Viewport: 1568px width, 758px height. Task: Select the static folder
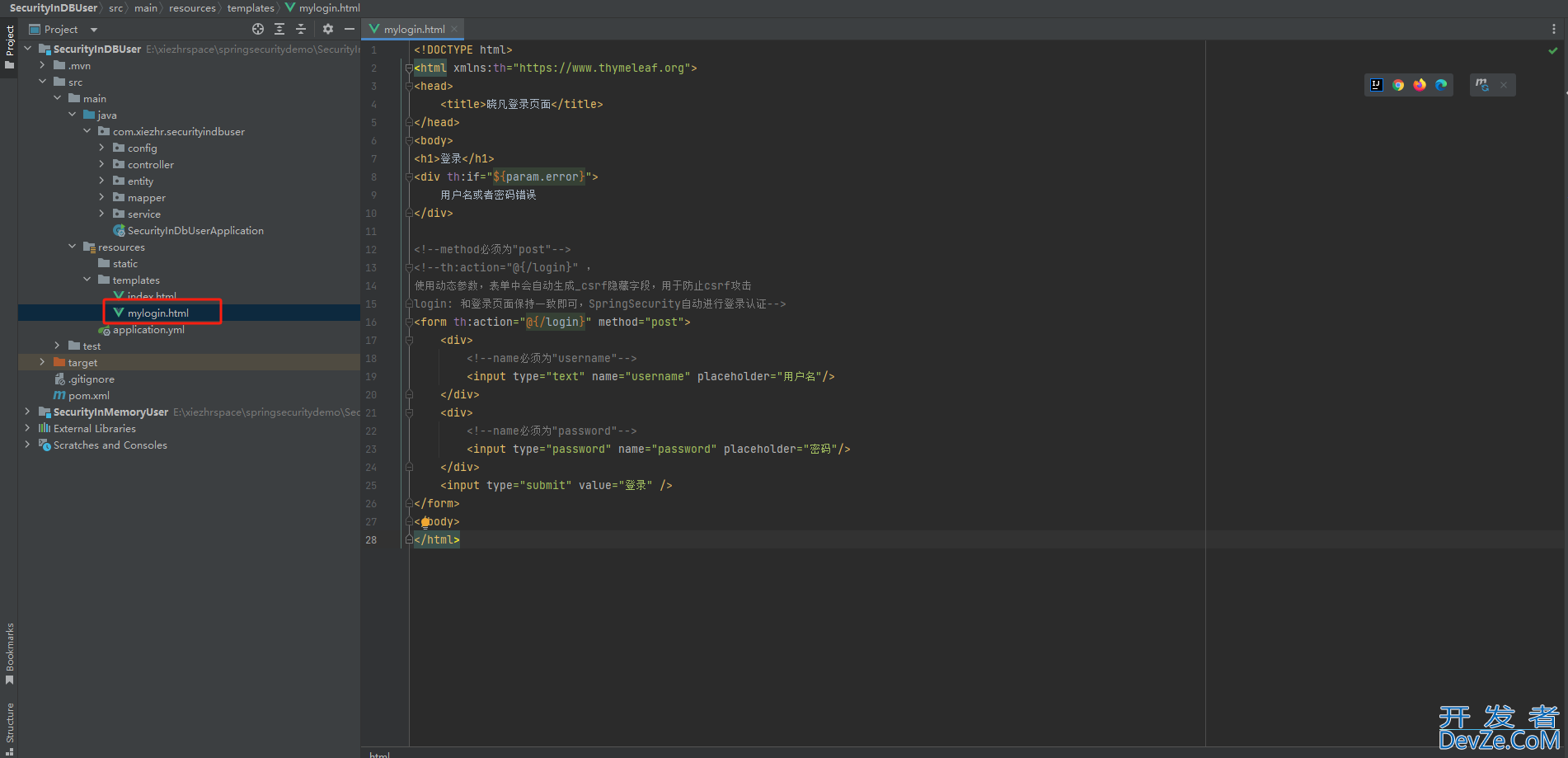(124, 263)
